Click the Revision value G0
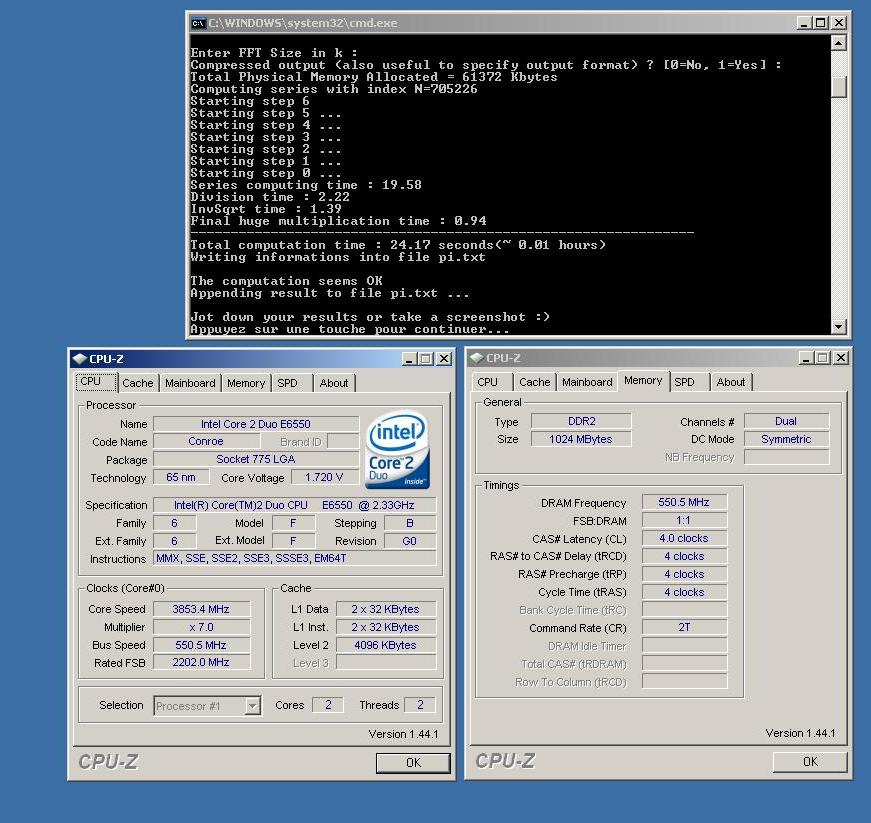Viewport: 871px width, 823px height. (410, 540)
